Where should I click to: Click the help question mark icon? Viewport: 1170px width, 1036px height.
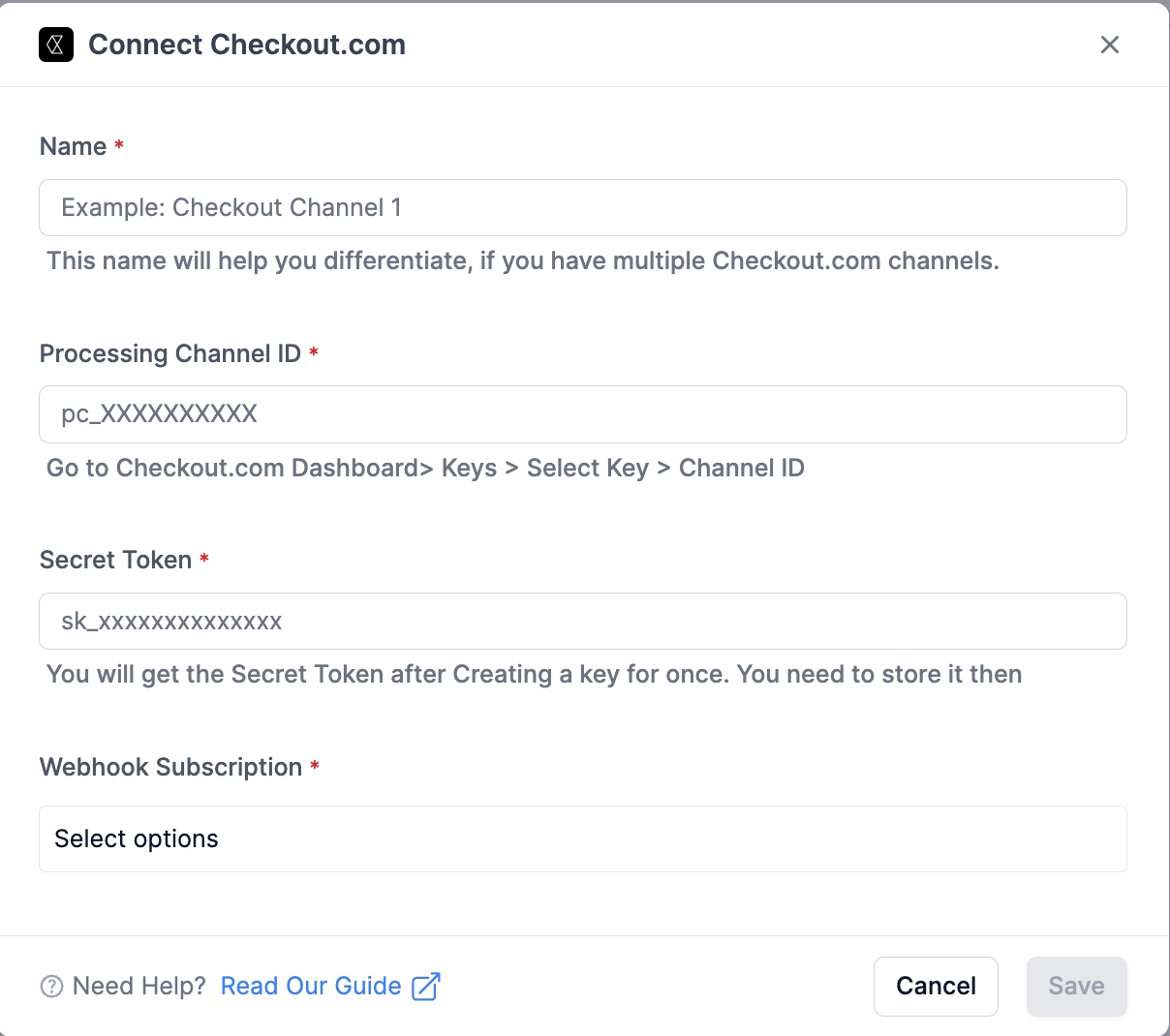51,987
